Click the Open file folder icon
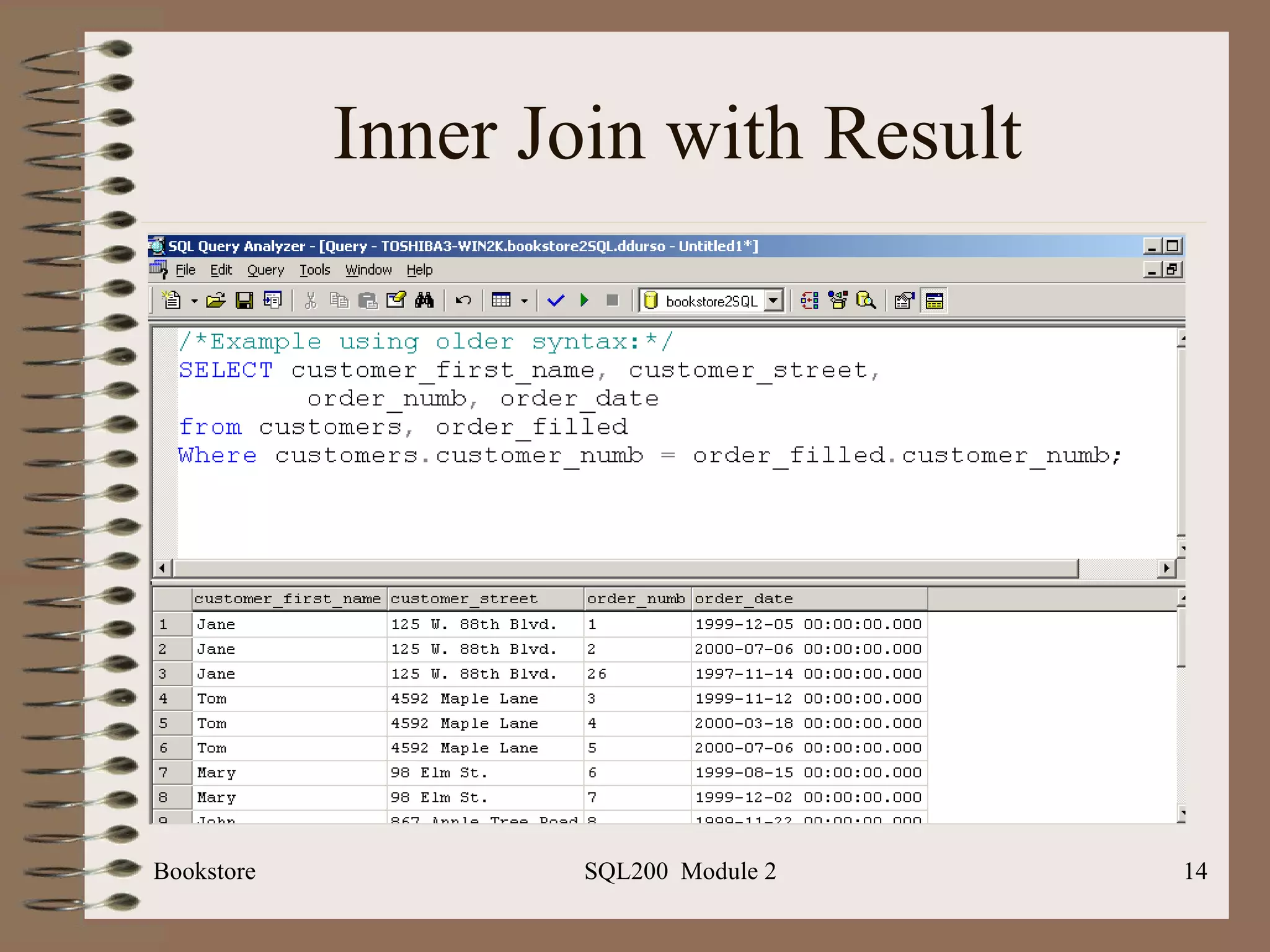1270x952 pixels. [x=215, y=301]
